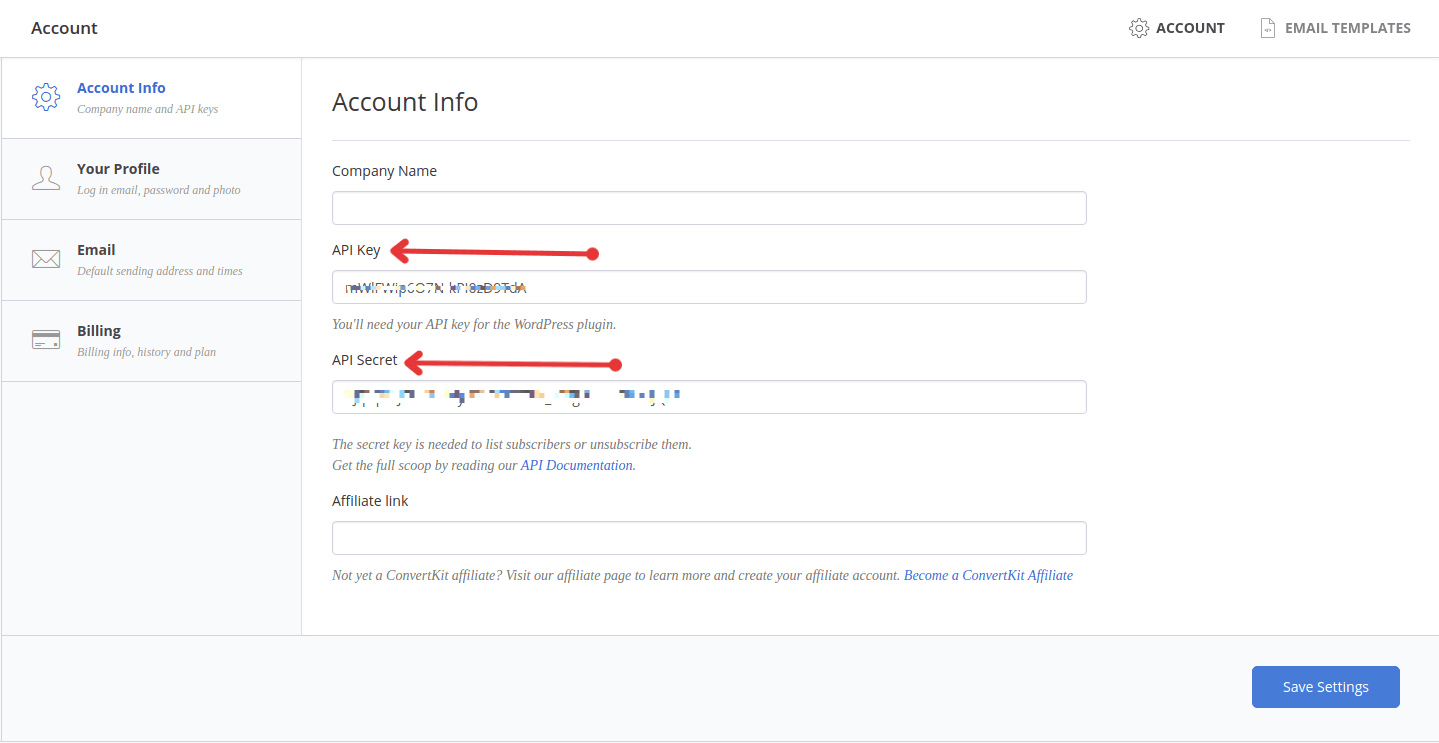
Task: Focus the Affiliate link input field
Action: pos(709,538)
